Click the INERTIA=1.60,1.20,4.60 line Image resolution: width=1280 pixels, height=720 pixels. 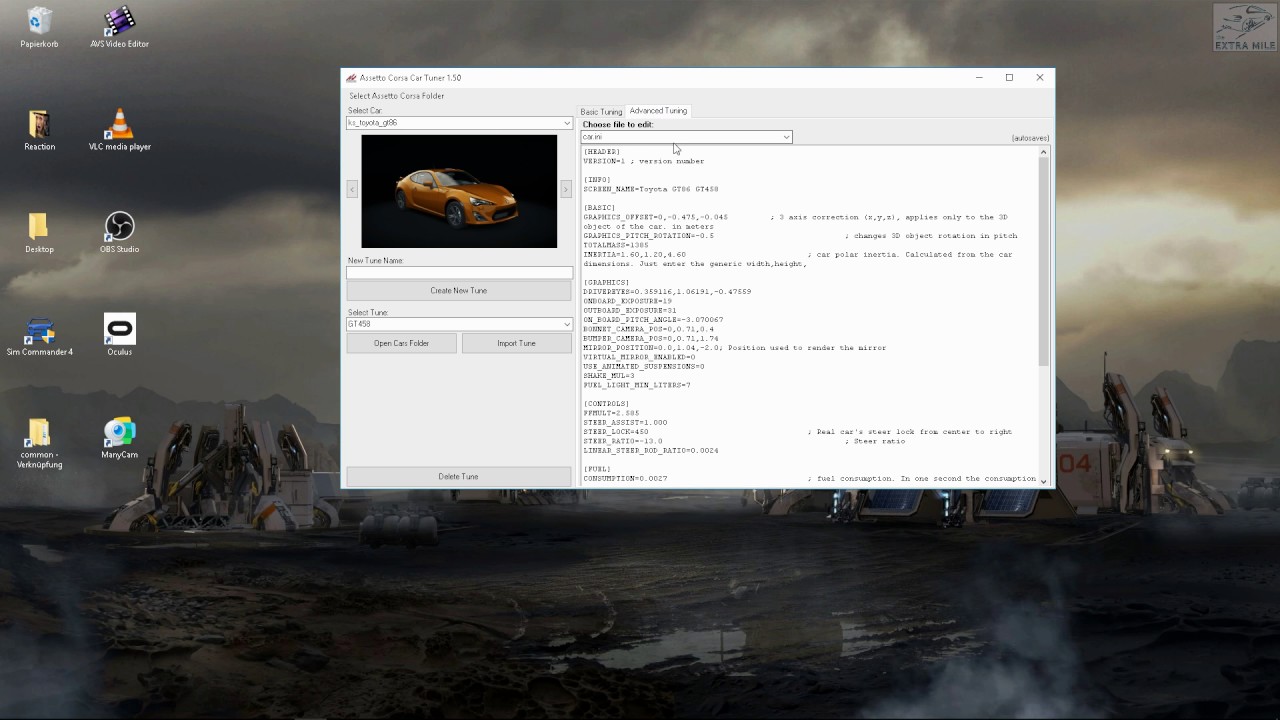click(635, 254)
